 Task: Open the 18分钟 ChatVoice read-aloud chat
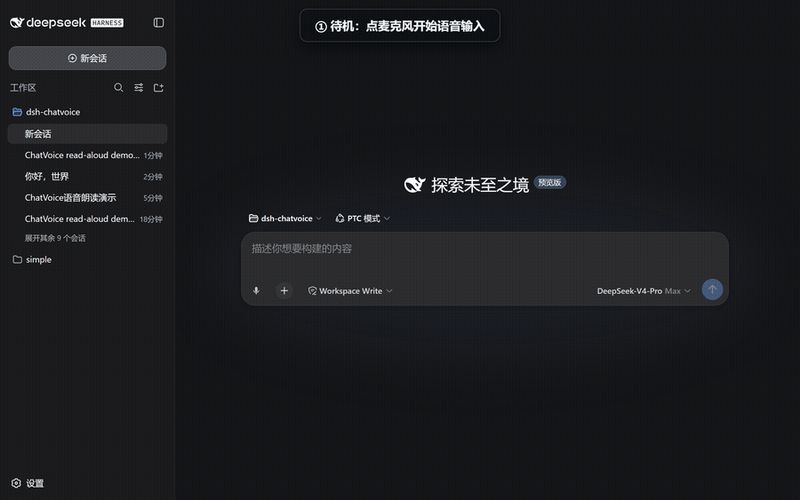(87, 219)
